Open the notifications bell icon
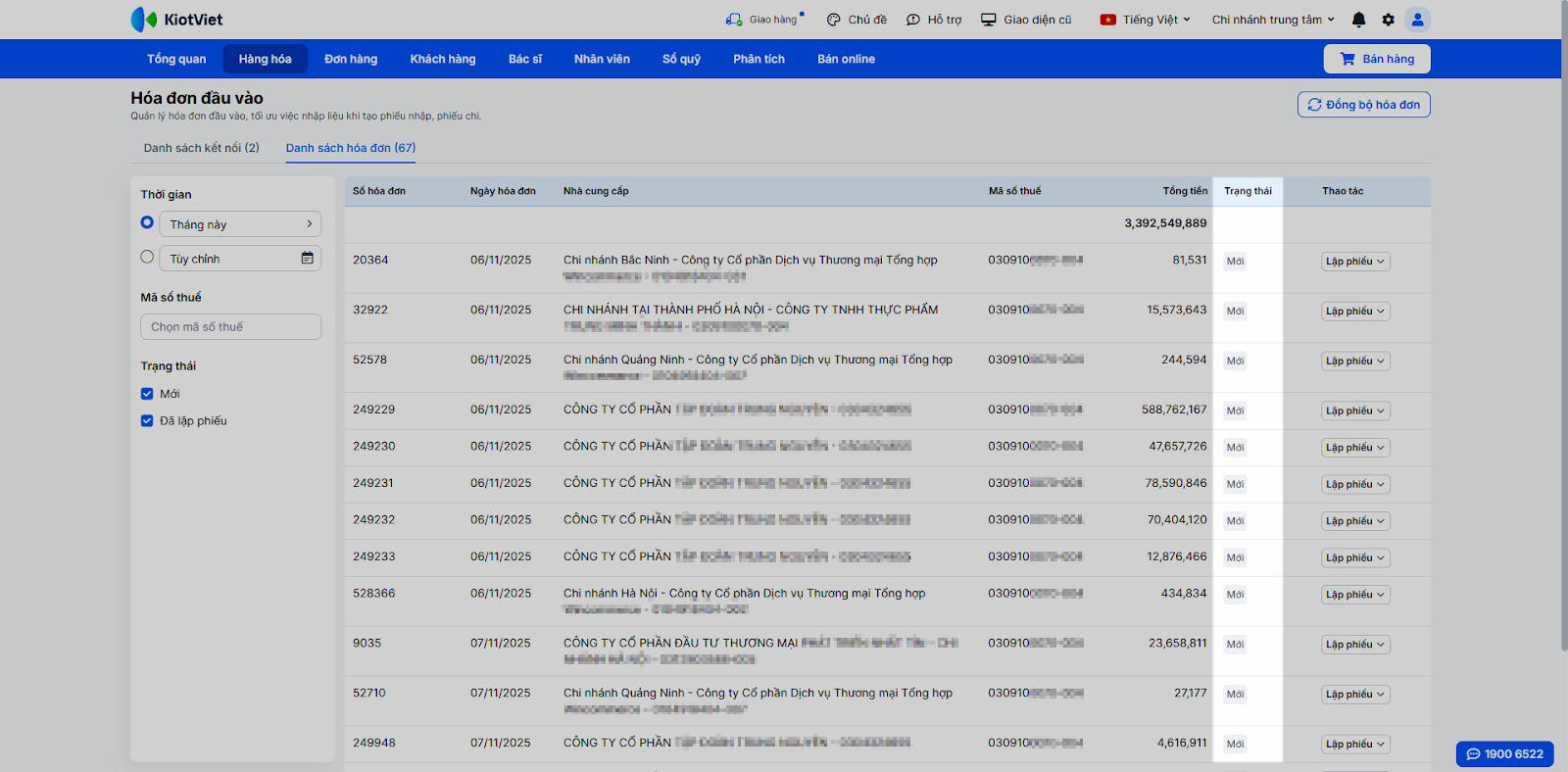1568x772 pixels. [1358, 20]
